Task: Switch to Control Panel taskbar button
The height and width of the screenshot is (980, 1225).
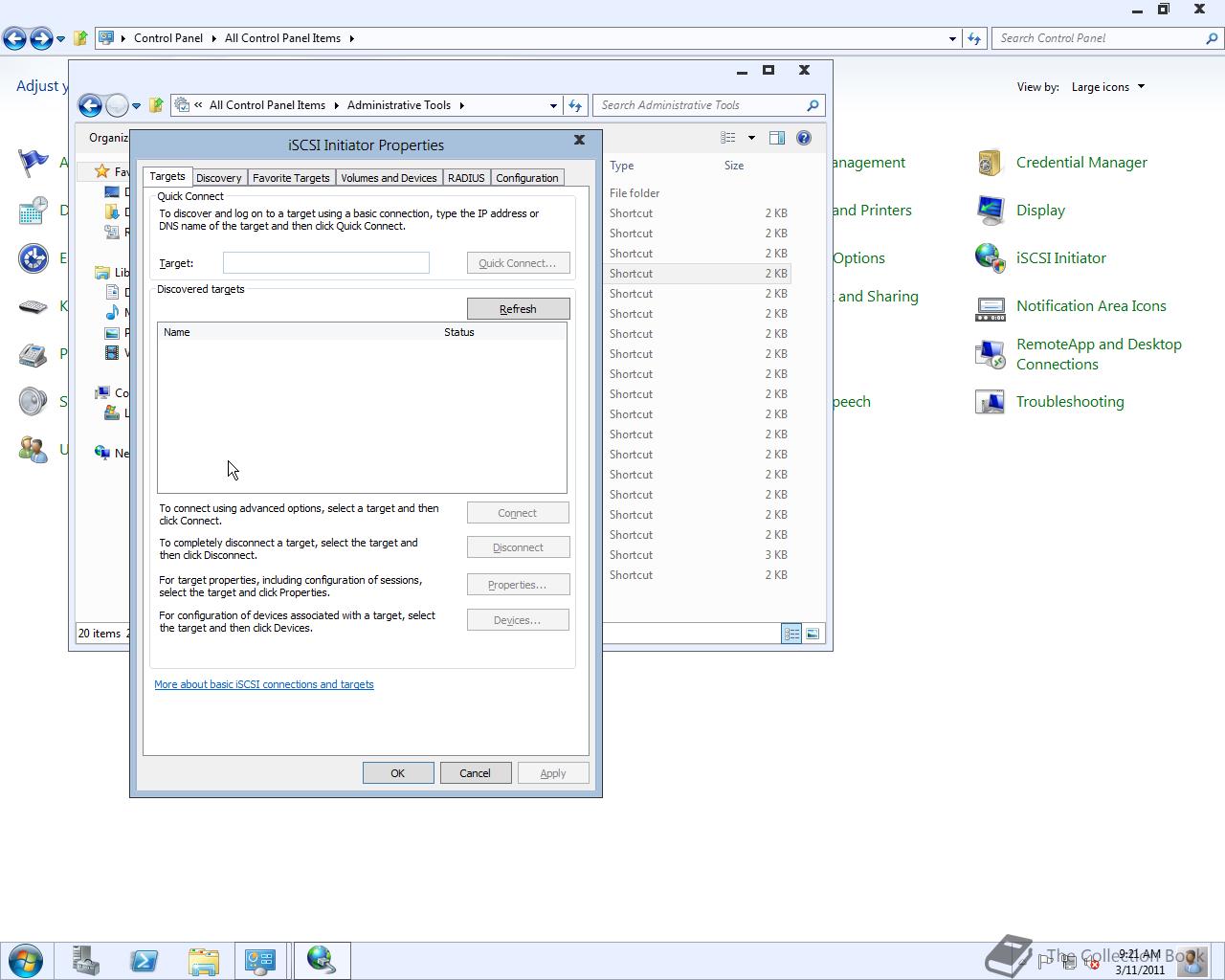Action: [x=260, y=960]
